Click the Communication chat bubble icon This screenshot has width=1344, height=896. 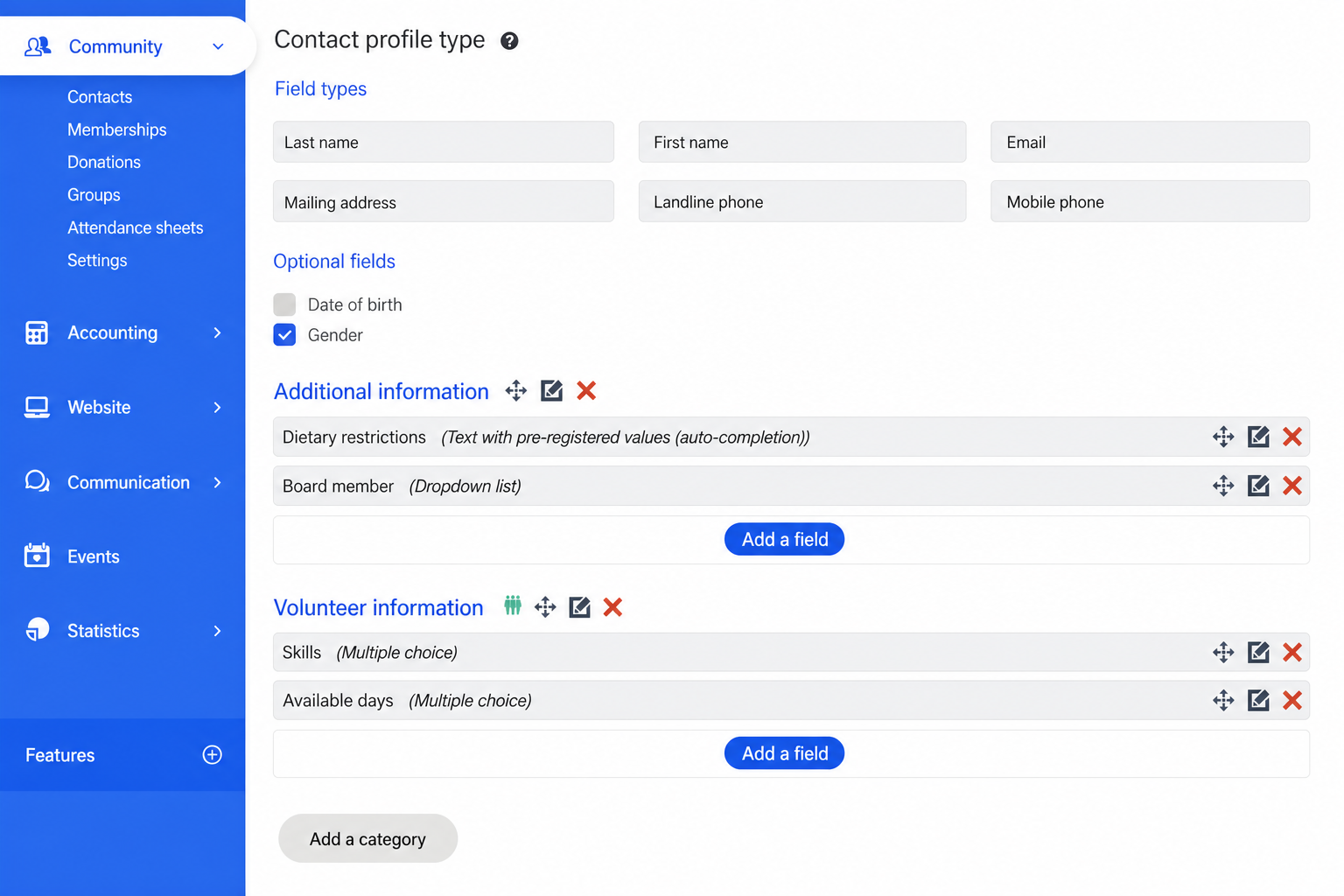click(37, 481)
